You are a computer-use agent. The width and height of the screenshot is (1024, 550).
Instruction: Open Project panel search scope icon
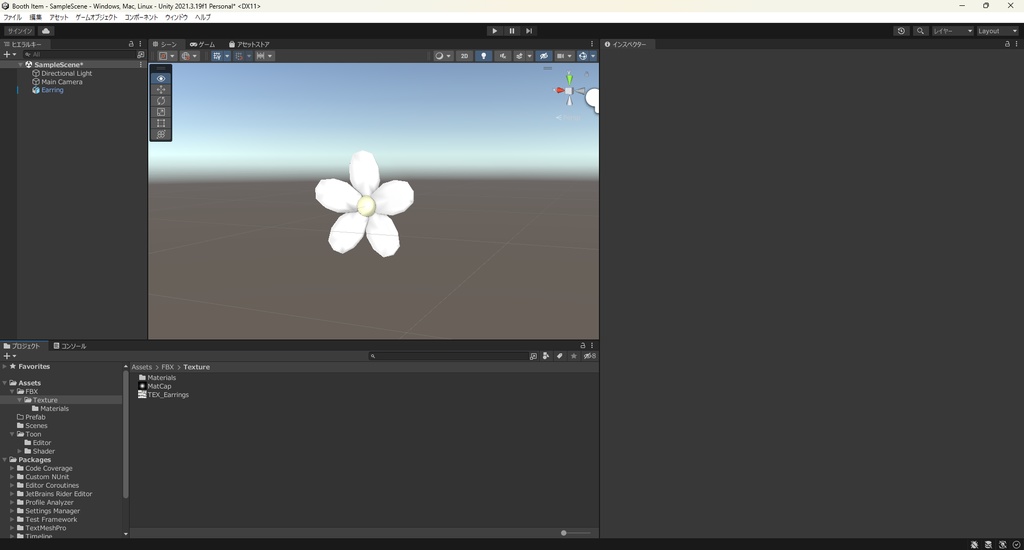point(534,356)
